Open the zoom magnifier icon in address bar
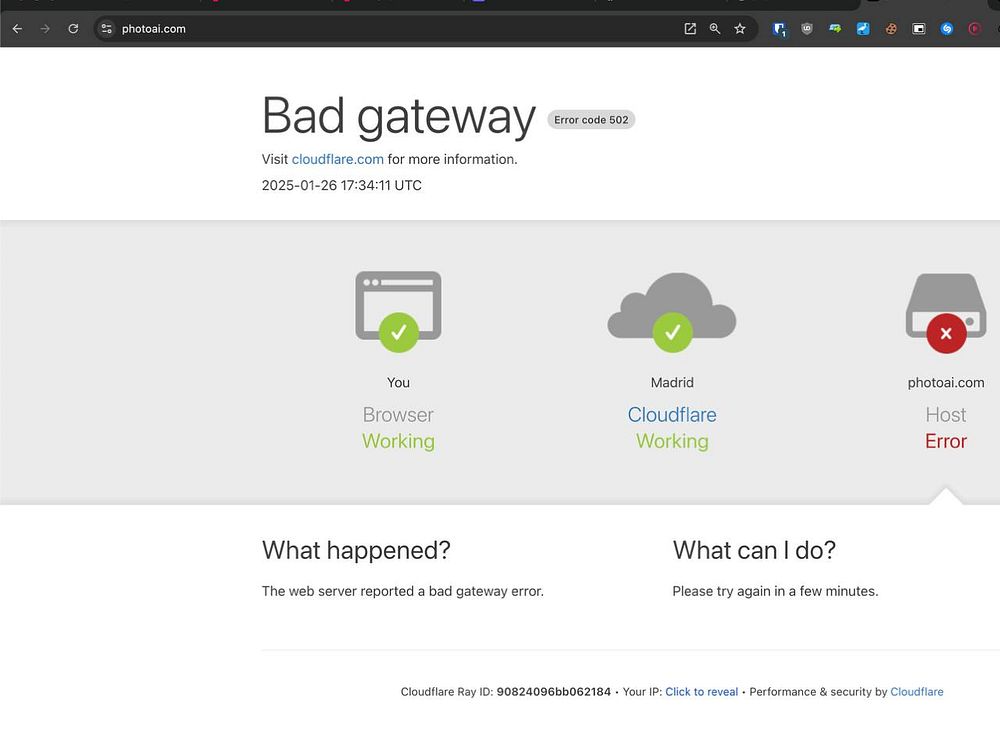This screenshot has width=1000, height=734. point(715,29)
